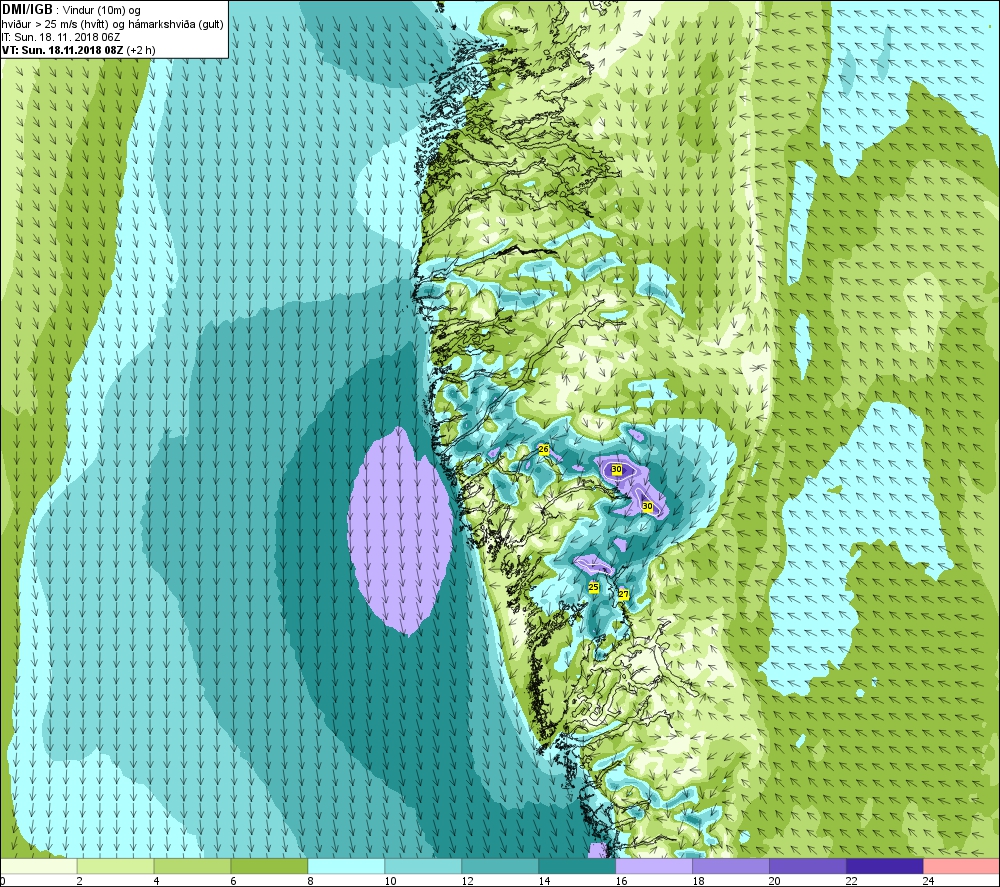The width and height of the screenshot is (1000, 887).
Task: Click the legend scale label '22'
Action: [x=852, y=881]
